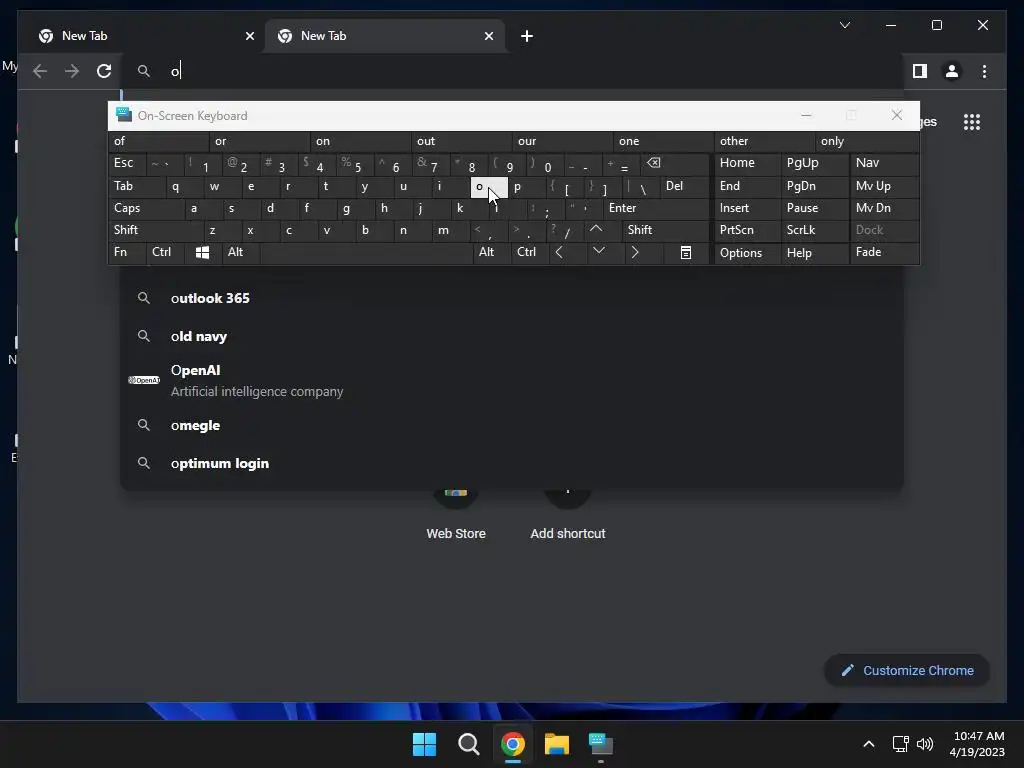Open the Web Store shortcut
This screenshot has height=768, width=1024.
[456, 516]
